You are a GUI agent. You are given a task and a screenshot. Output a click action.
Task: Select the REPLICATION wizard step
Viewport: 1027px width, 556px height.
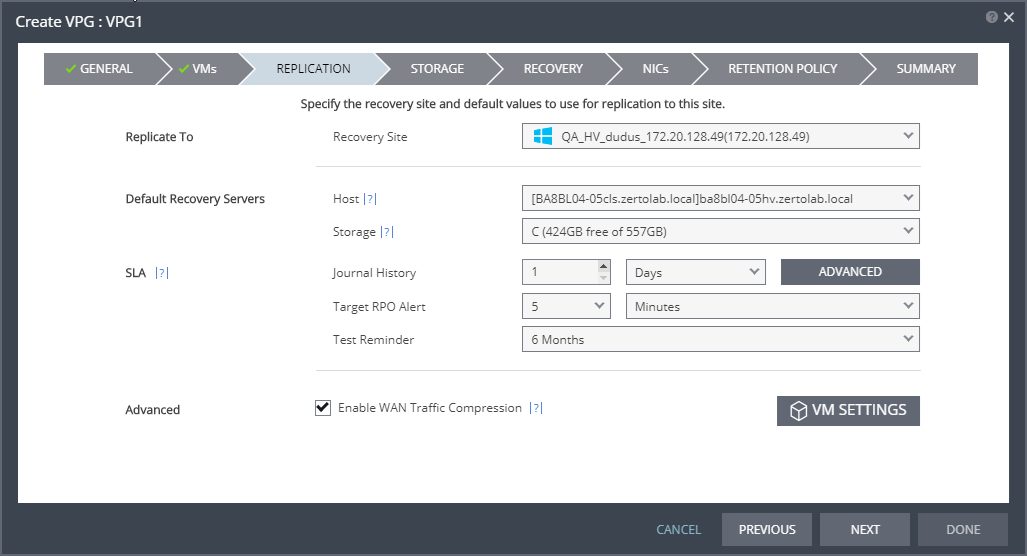pos(313,69)
